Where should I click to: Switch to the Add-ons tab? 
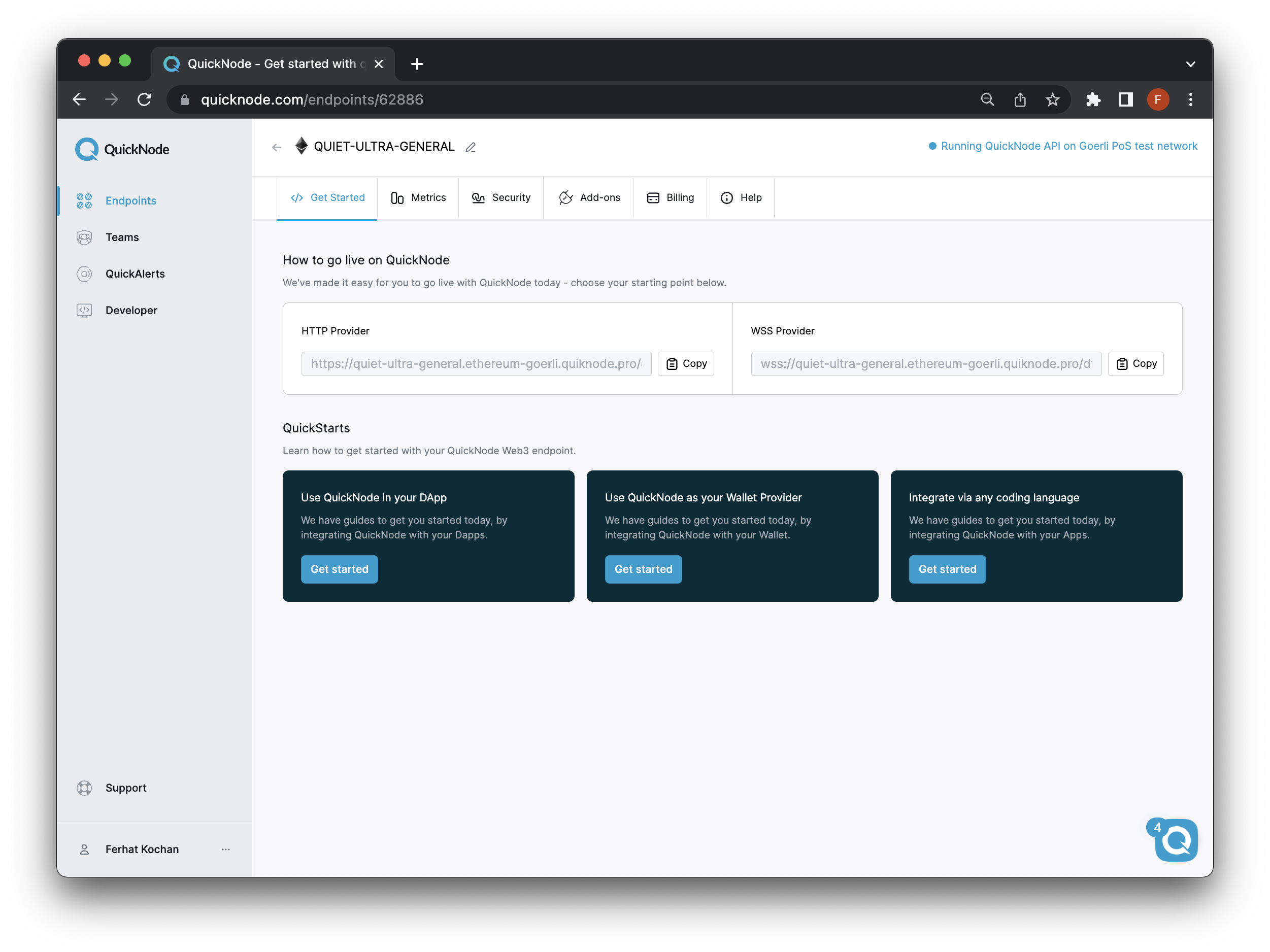(589, 197)
